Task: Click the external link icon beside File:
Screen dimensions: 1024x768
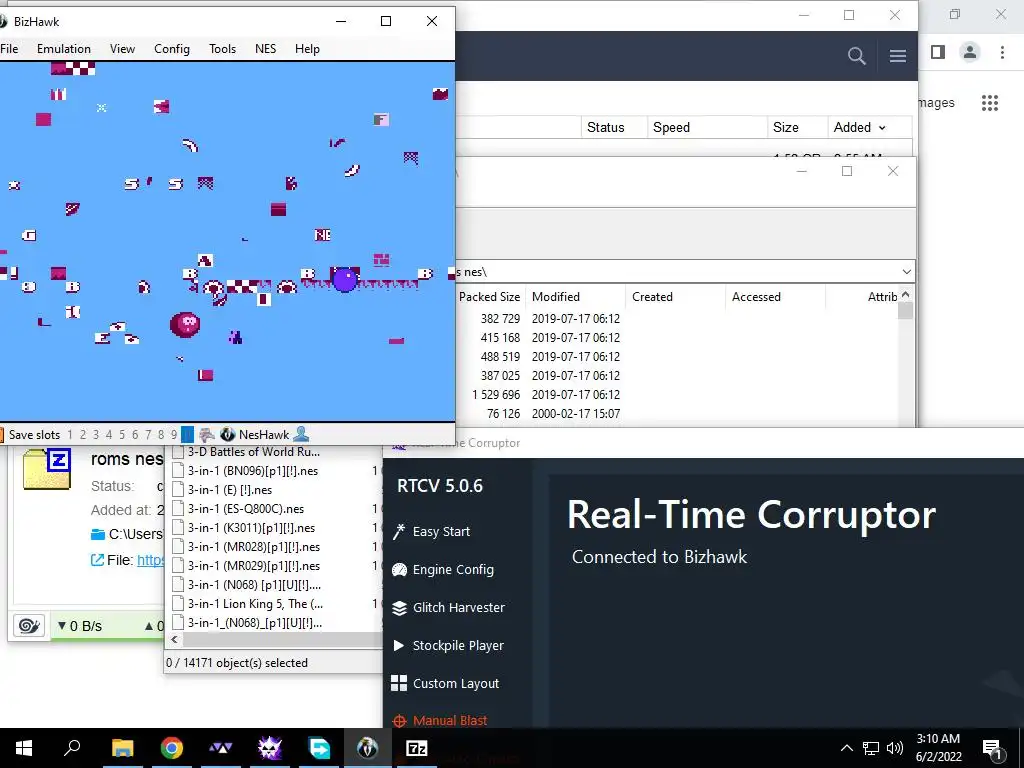Action: click(97, 560)
